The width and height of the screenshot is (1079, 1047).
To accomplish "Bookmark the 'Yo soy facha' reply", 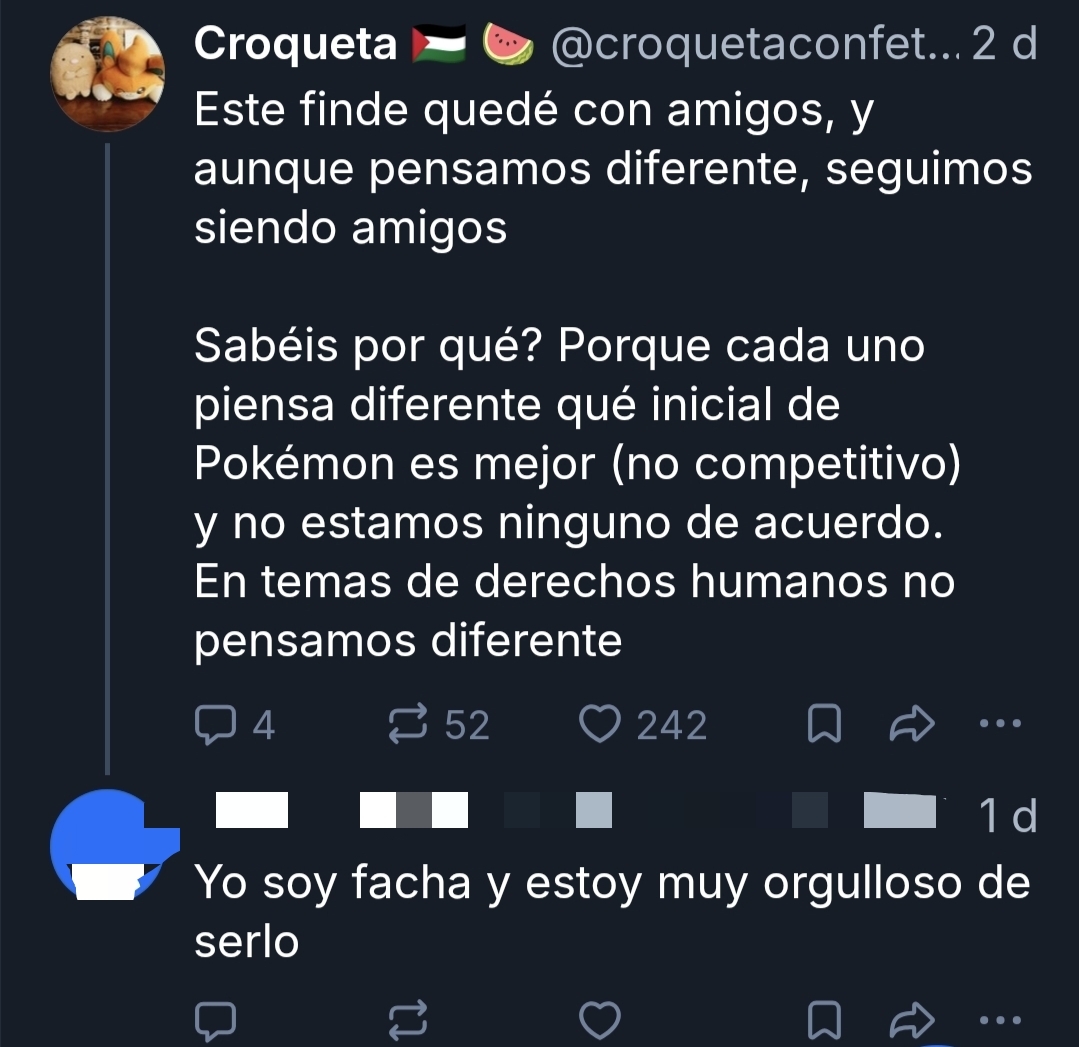I will coord(822,1022).
